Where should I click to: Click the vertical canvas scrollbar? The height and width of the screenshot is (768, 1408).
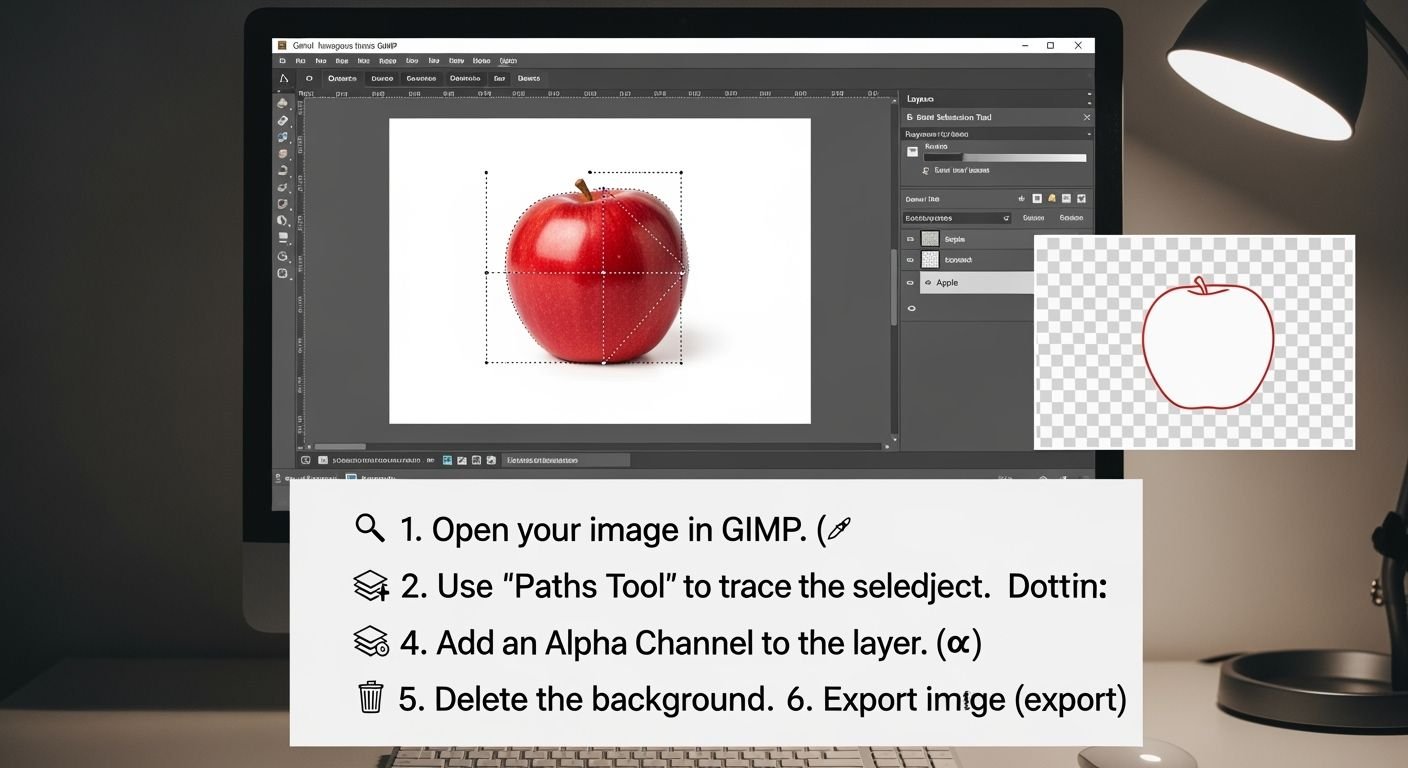pos(893,287)
